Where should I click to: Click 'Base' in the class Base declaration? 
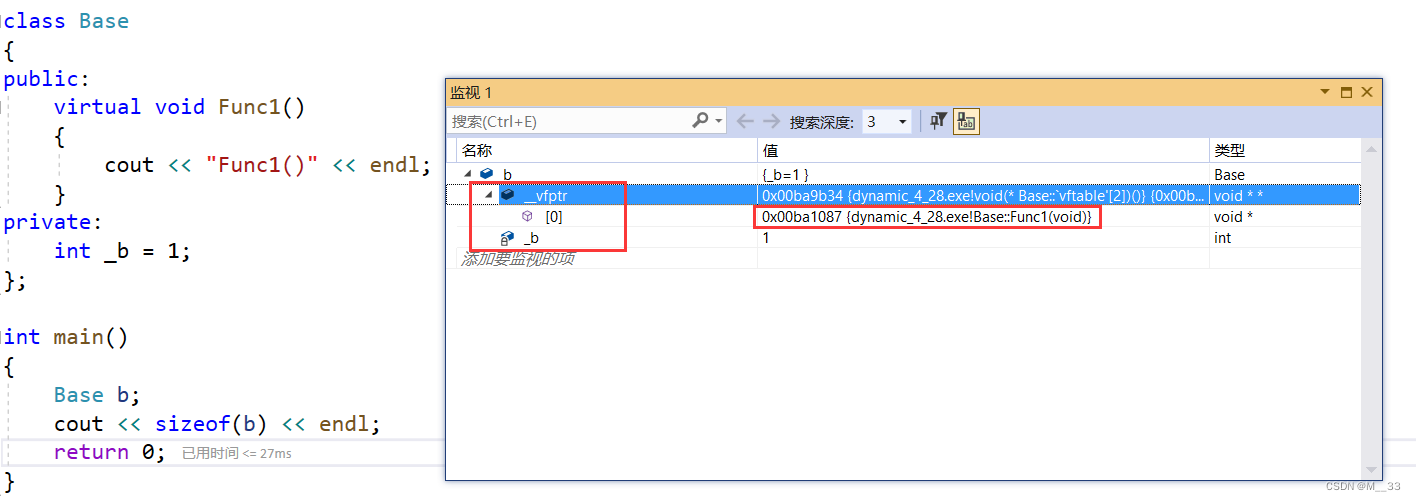[104, 21]
